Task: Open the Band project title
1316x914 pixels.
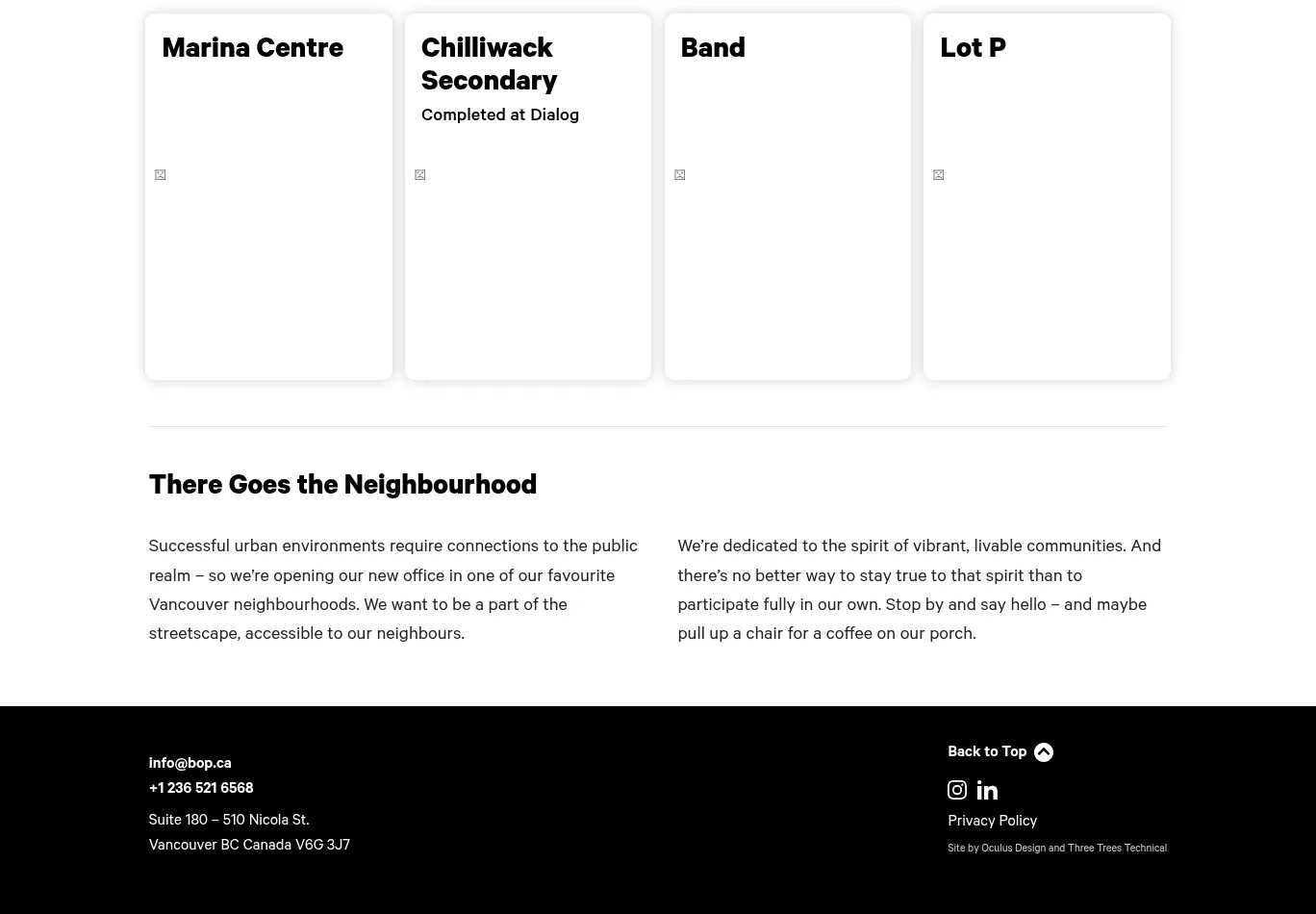Action: [x=712, y=47]
